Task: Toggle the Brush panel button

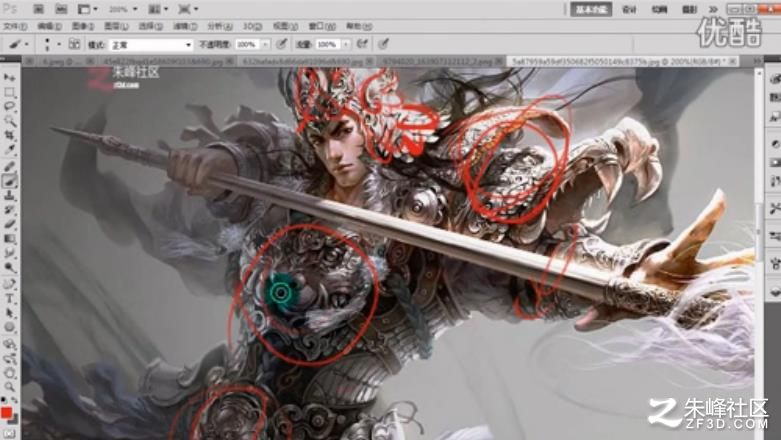Action: click(74, 44)
